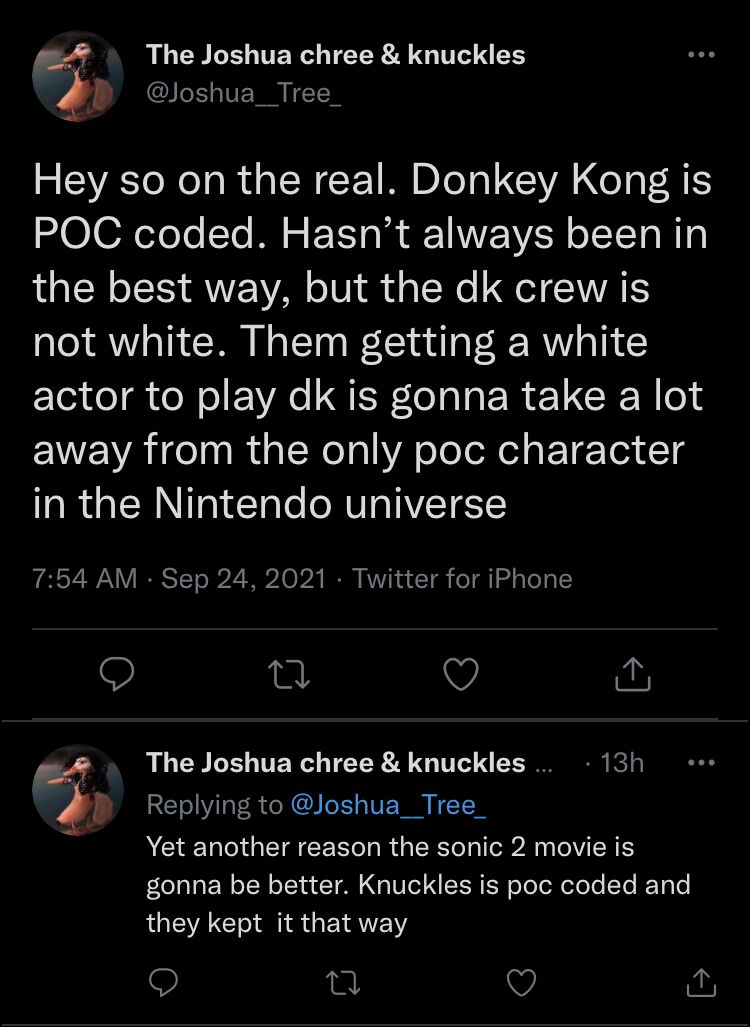
Task: Open the reply text about the sonic 2 movie
Action: [x=418, y=884]
